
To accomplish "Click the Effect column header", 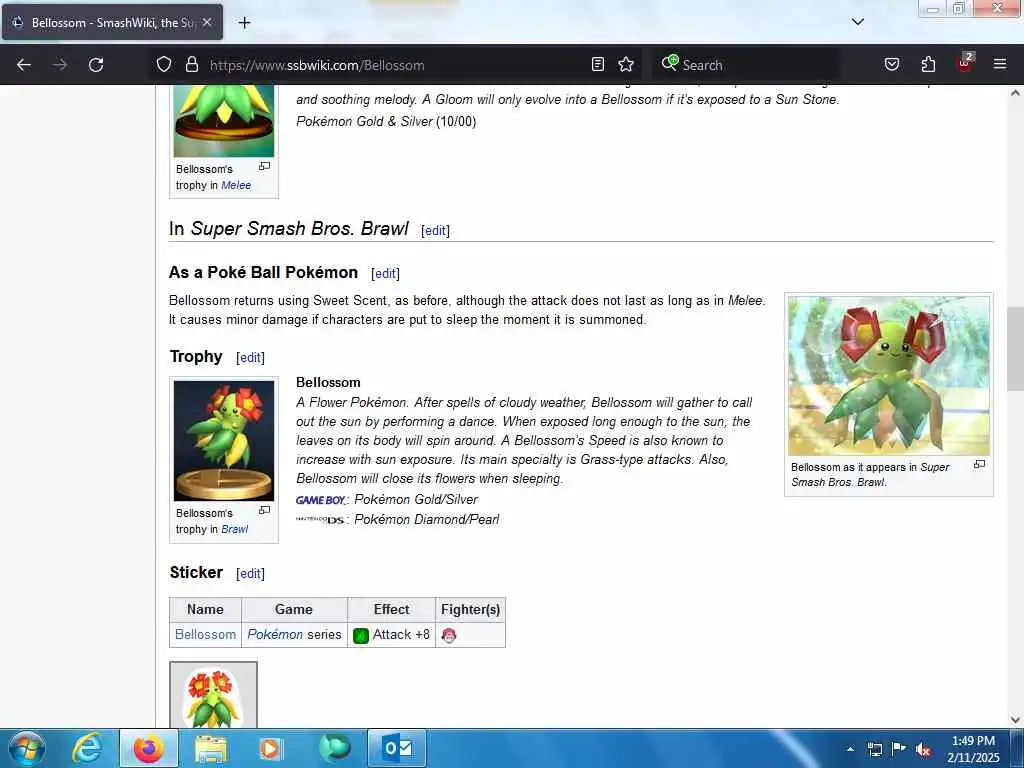I will (391, 610).
